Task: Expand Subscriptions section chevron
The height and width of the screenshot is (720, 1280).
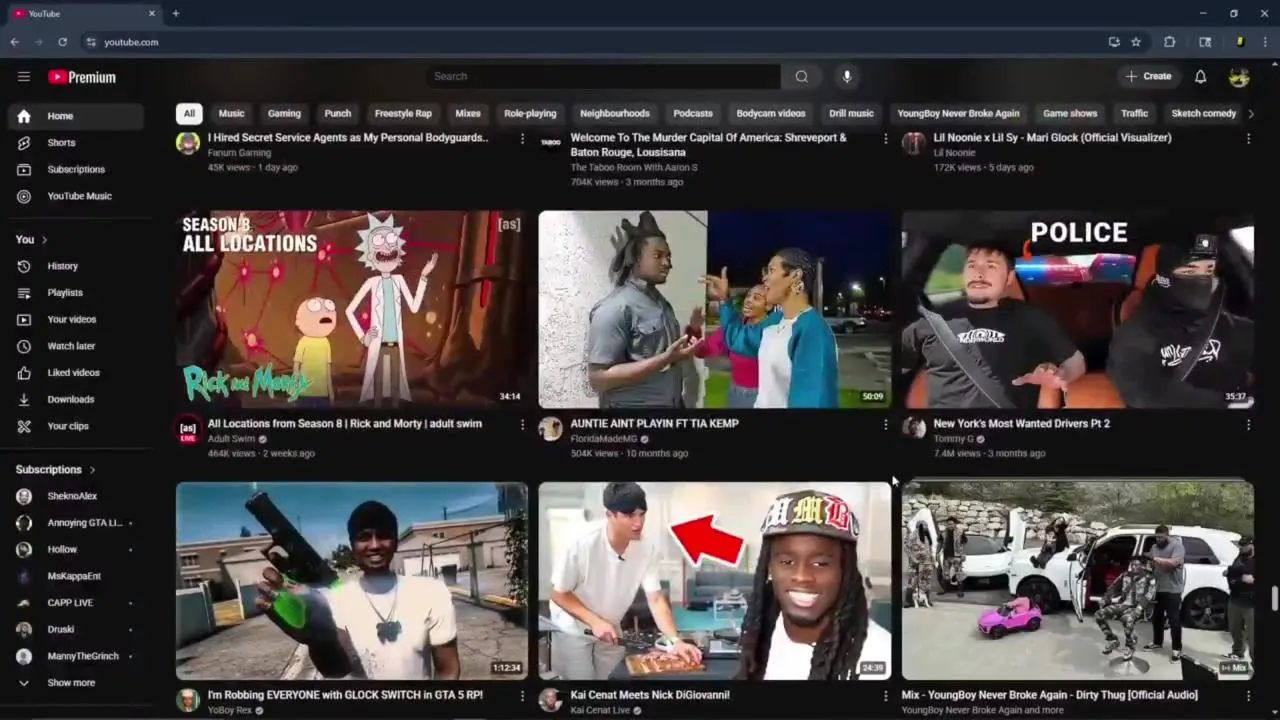Action: click(92, 470)
